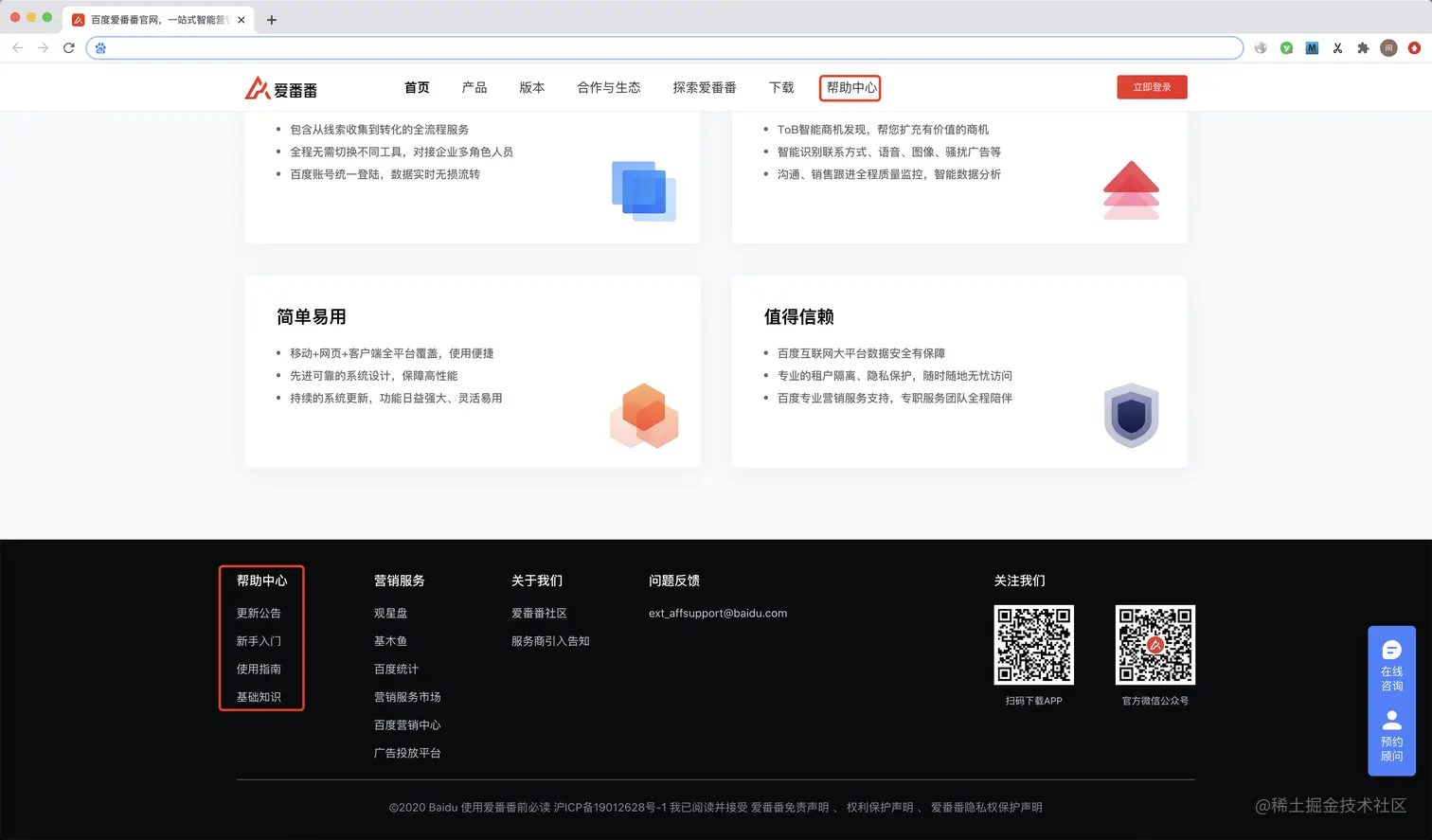The height and width of the screenshot is (840, 1432).
Task: Click the Baidu paw icon in the address bar
Action: (x=100, y=48)
